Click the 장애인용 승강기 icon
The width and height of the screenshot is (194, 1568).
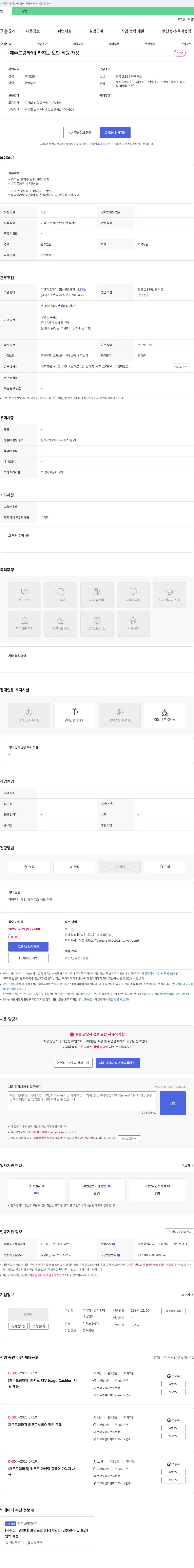74,715
